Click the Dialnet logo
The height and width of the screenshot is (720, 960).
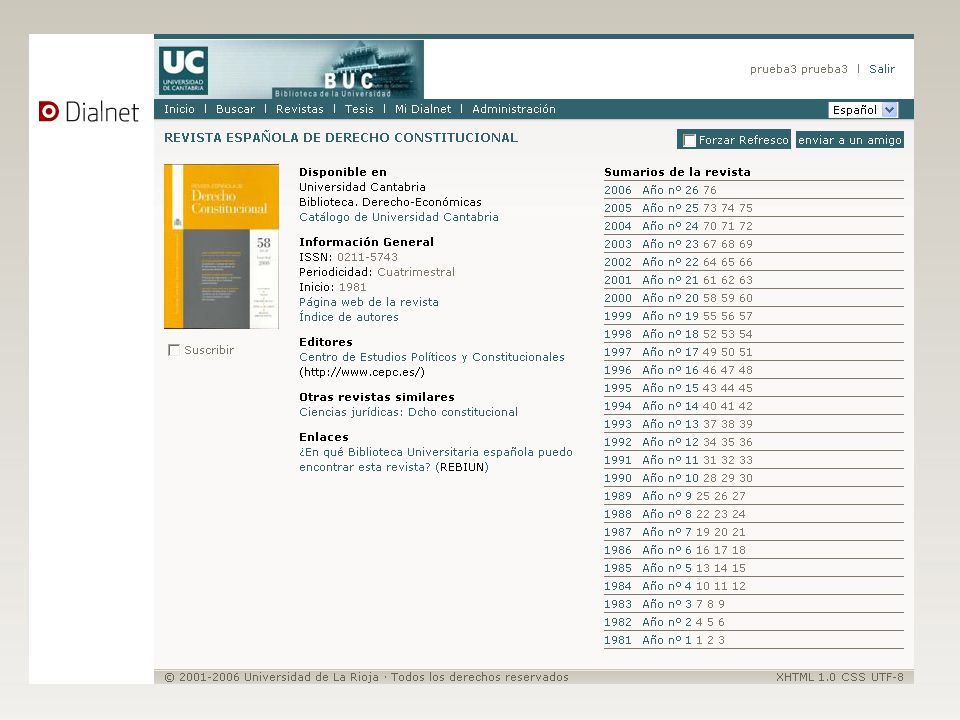pos(89,111)
